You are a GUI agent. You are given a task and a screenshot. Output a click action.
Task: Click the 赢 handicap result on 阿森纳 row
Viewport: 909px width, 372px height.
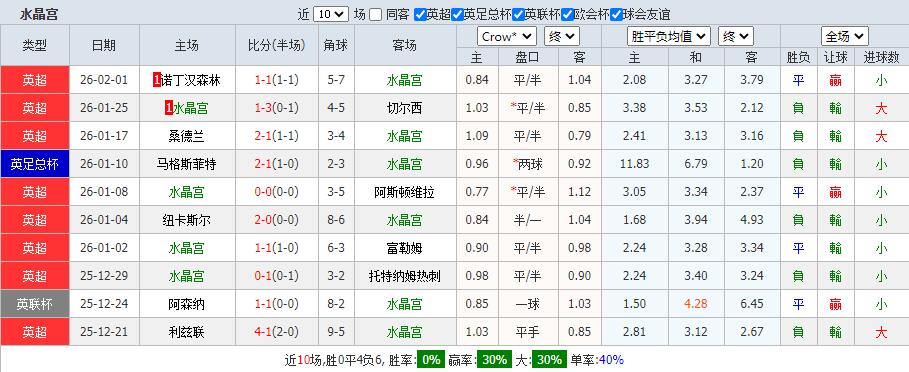835,304
